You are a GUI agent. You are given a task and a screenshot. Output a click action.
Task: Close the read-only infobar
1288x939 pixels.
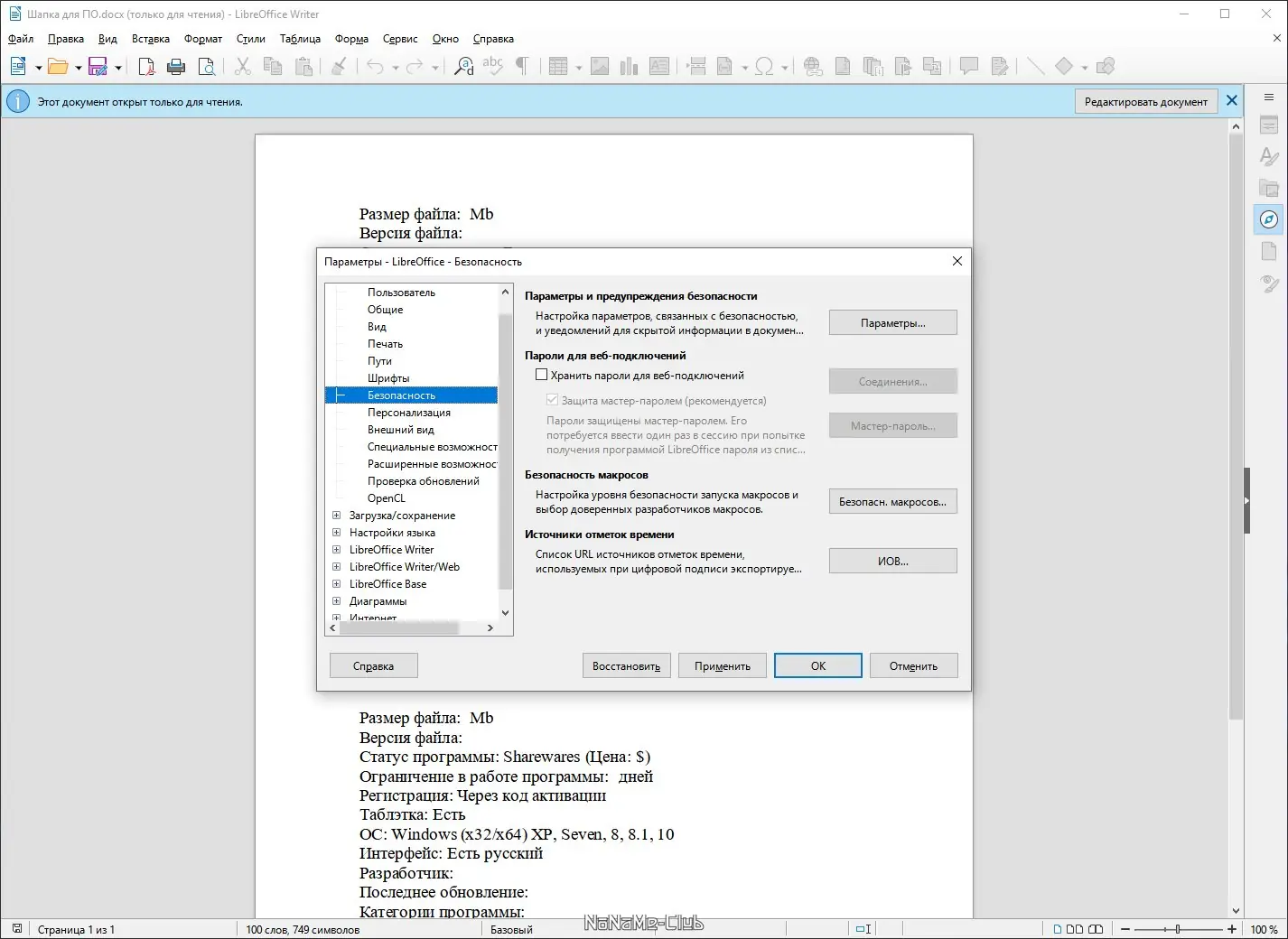tap(1232, 101)
